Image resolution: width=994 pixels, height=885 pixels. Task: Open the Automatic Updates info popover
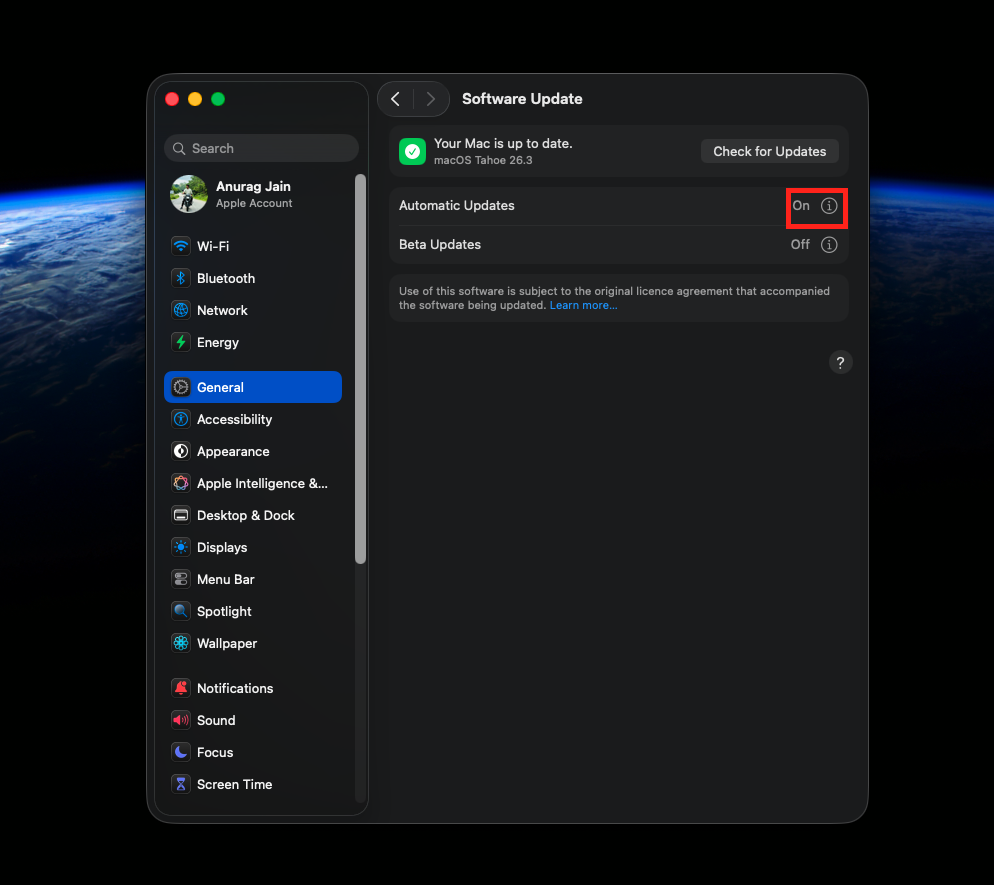(828, 205)
